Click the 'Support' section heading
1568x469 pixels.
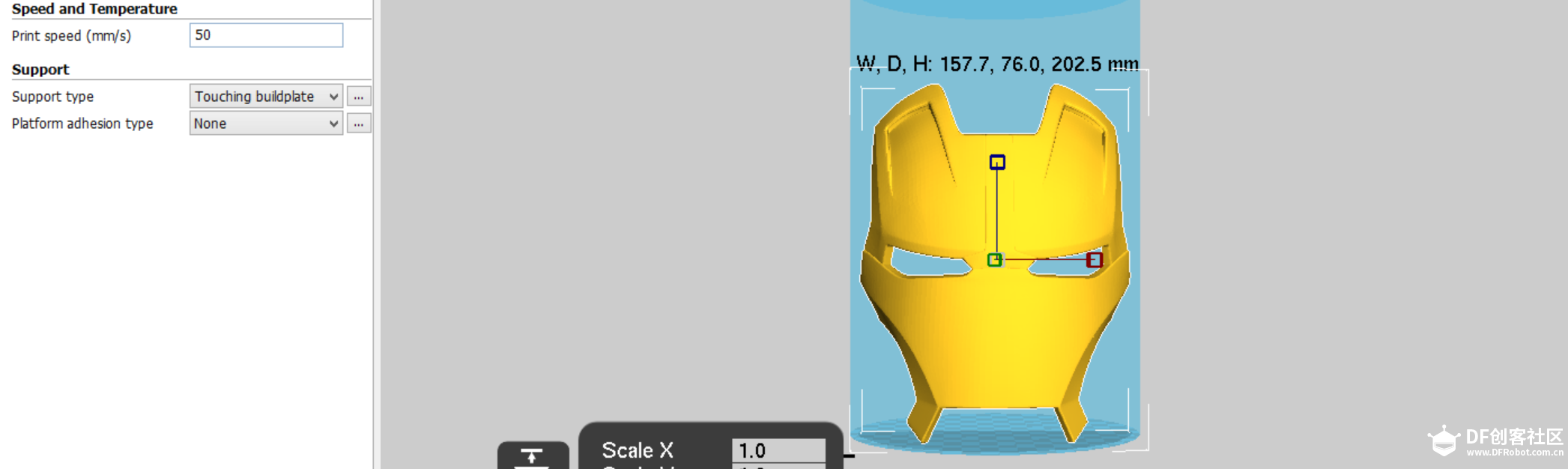pos(40,70)
